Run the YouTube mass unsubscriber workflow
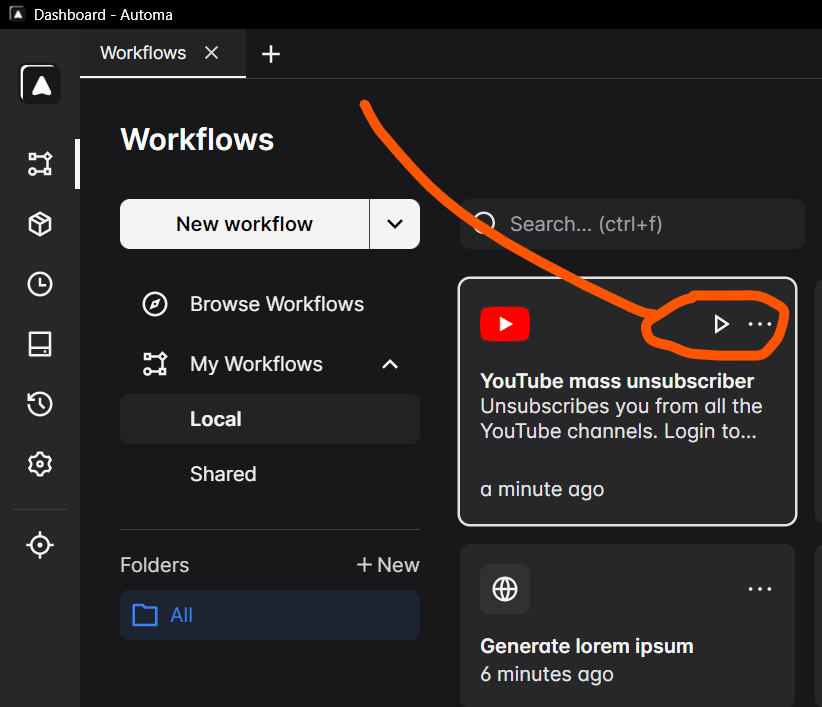822x707 pixels. click(x=721, y=324)
